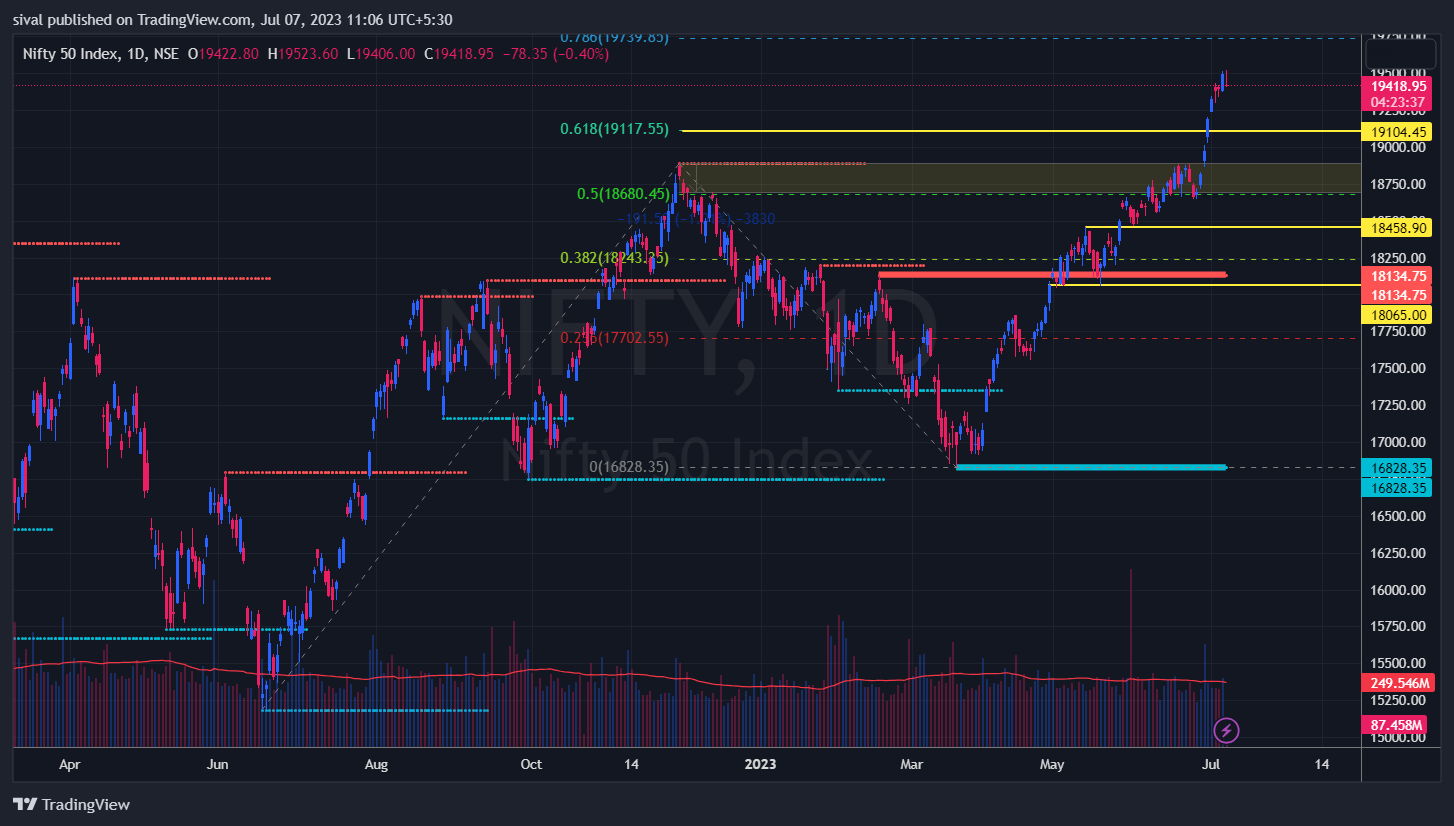This screenshot has height=826, width=1454.
Task: Click the 16000.00 price axis label
Action: coord(1397,590)
